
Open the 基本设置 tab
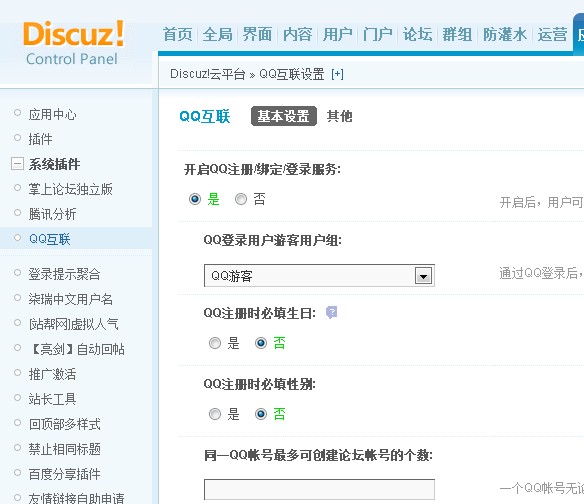click(x=284, y=116)
